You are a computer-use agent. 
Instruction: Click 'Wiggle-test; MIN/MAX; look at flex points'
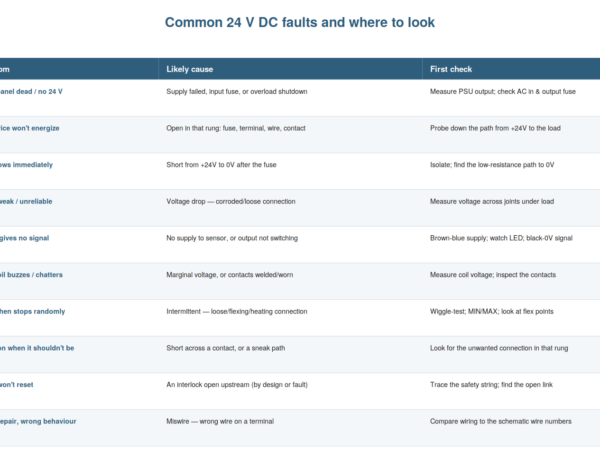click(492, 311)
